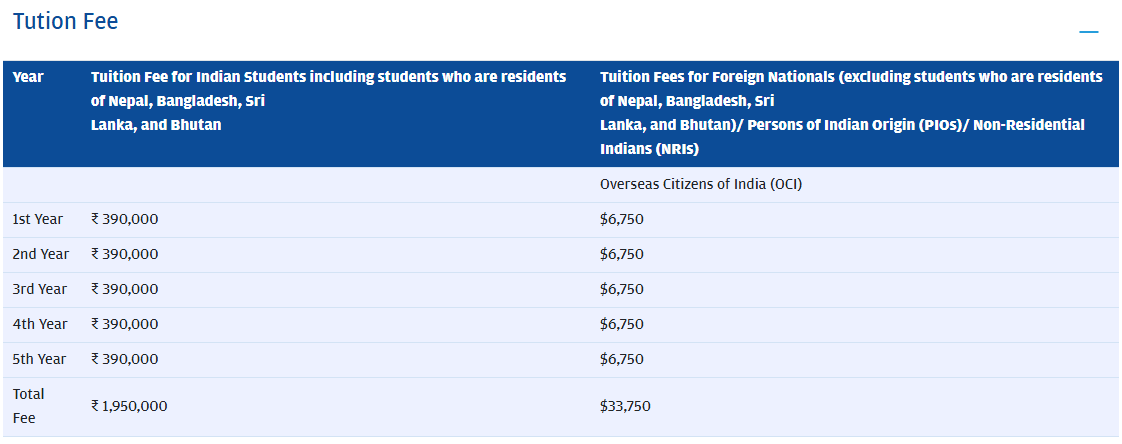Collapse the Tution Fee section
Image resolution: width=1122 pixels, height=444 pixels.
coord(1088,32)
